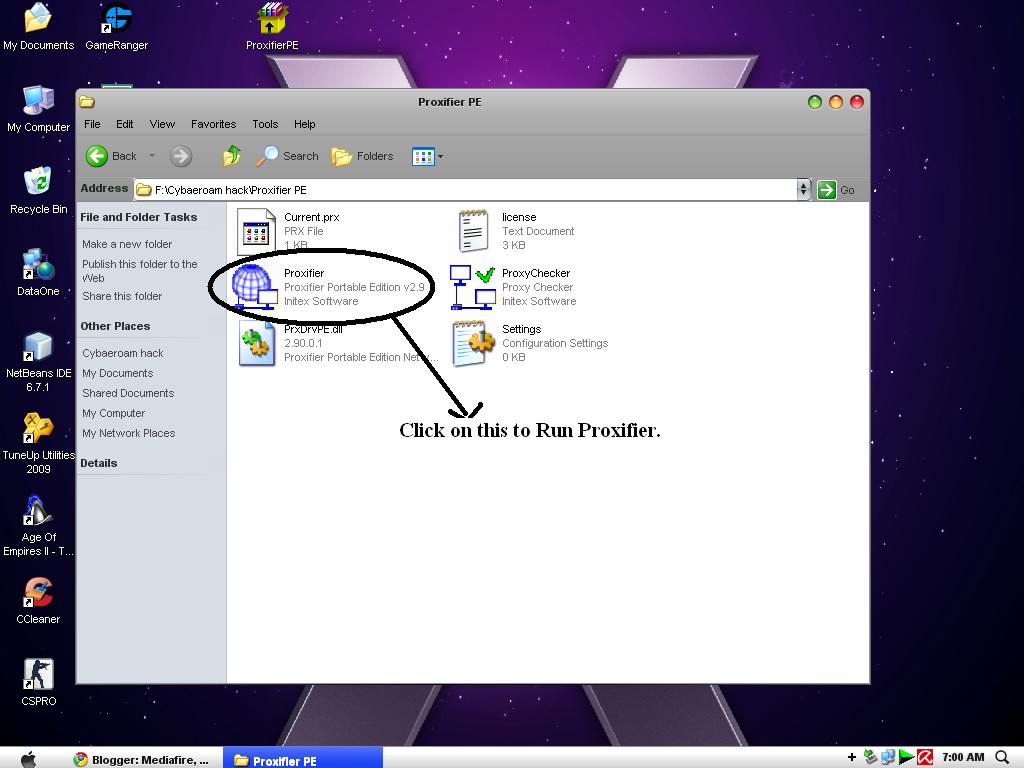Select the PrxDrvPE.dll file icon
This screenshot has width=1024, height=768.
257,344
